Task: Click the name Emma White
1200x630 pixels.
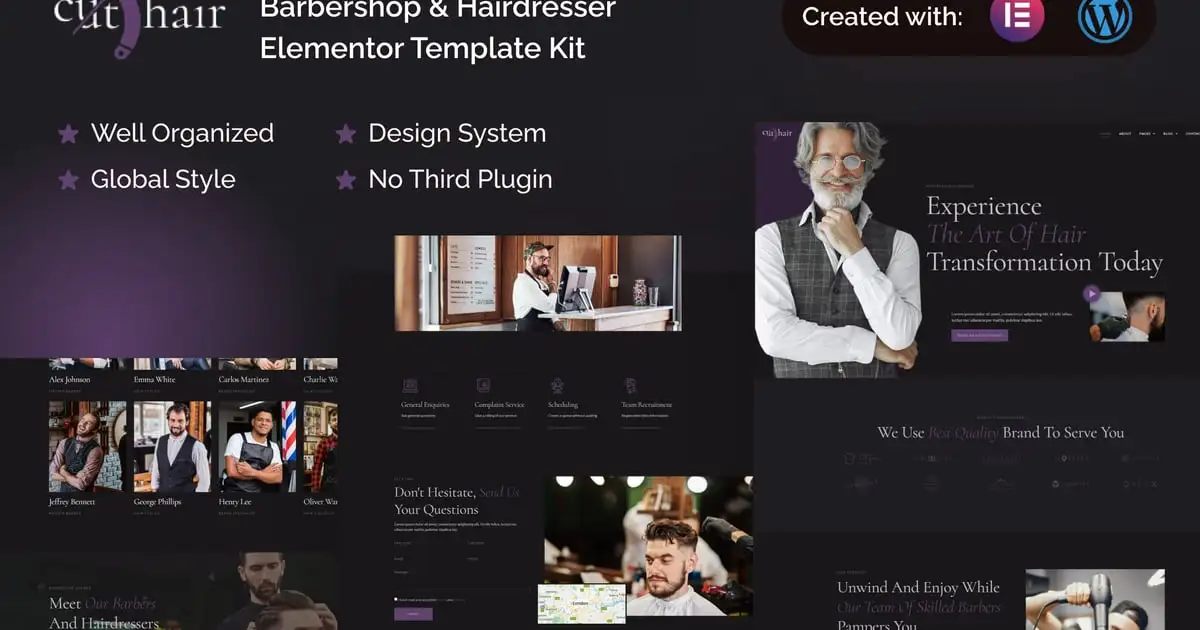Action: [x=155, y=380]
